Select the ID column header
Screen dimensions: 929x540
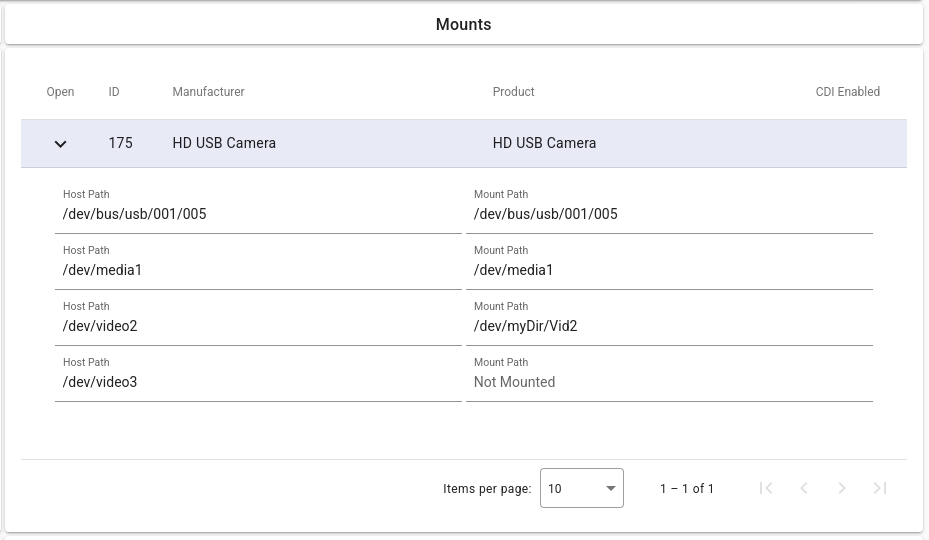click(x=114, y=92)
